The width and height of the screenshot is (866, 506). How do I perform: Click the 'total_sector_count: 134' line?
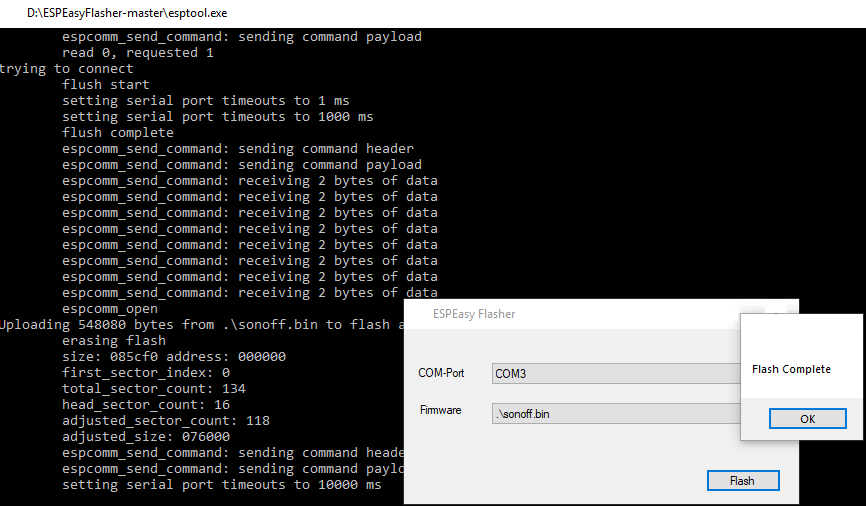click(x=154, y=388)
